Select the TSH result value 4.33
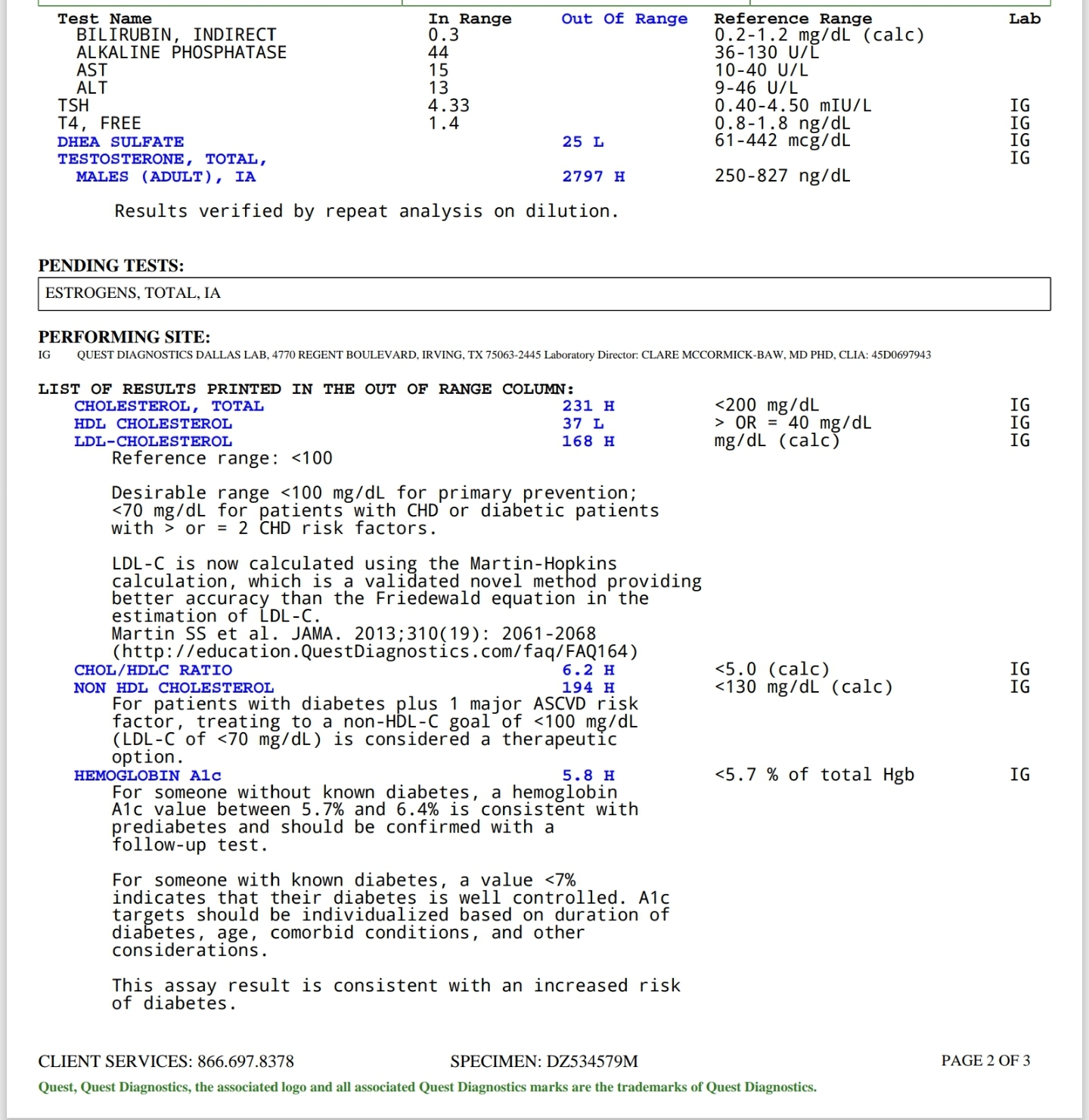 [x=448, y=106]
